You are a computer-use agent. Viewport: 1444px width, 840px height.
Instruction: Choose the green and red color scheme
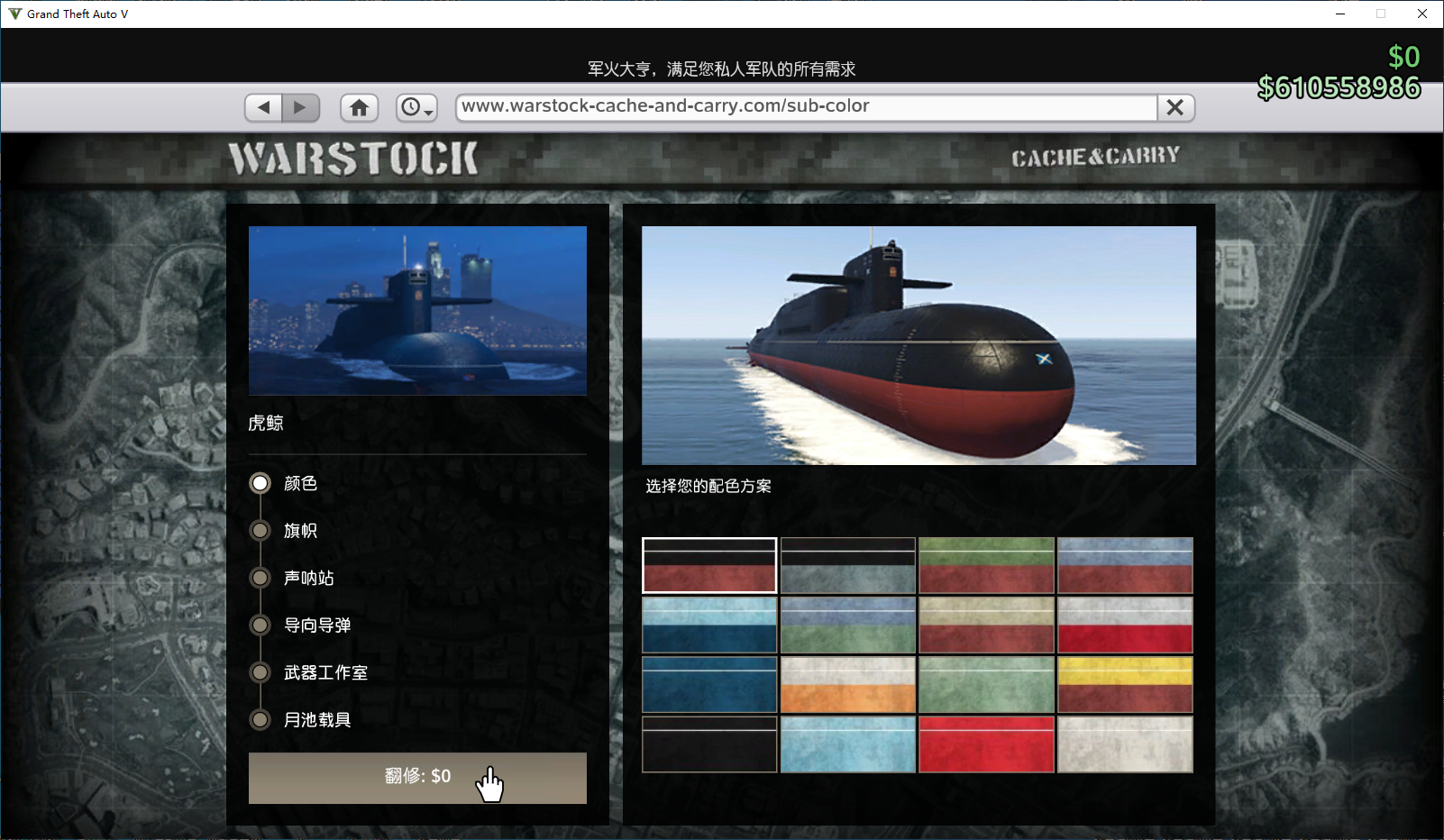[987, 566]
